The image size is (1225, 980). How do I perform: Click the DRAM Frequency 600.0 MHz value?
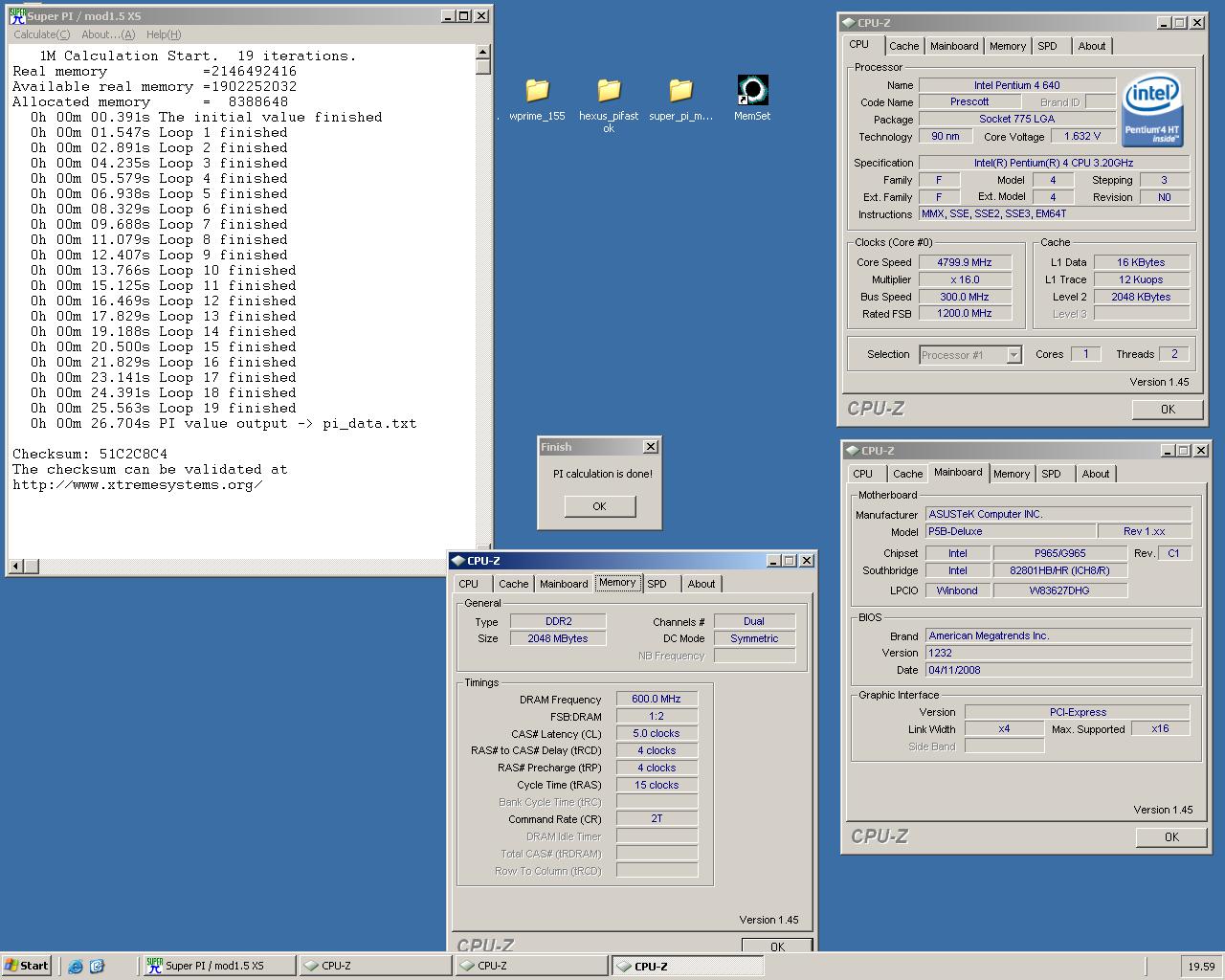657,699
